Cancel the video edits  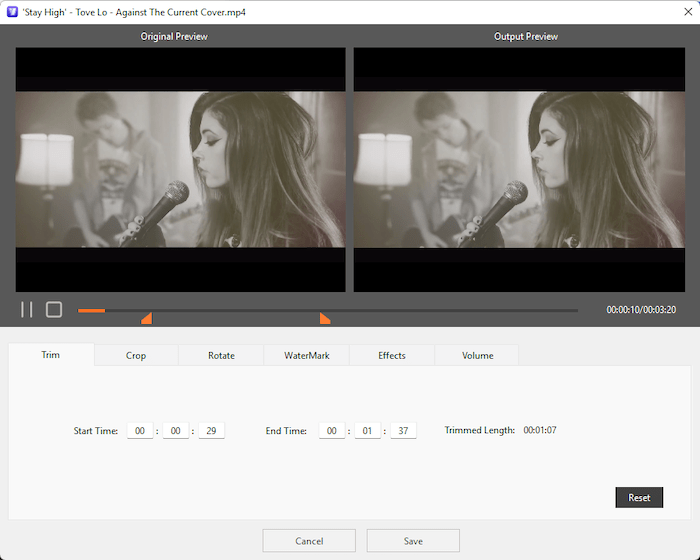tap(309, 541)
